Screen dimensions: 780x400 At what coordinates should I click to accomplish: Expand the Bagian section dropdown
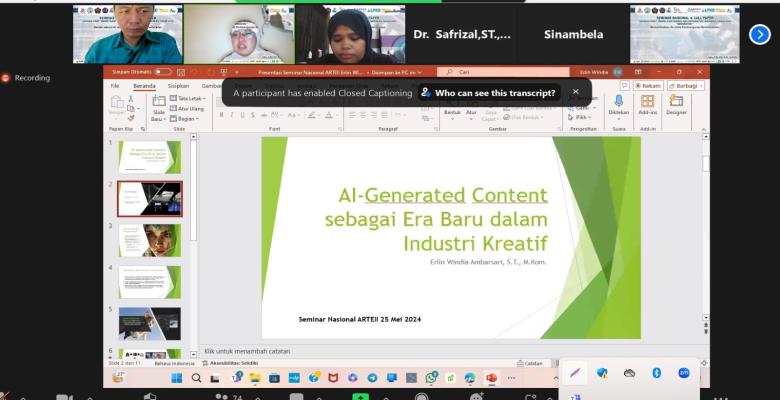pos(185,118)
